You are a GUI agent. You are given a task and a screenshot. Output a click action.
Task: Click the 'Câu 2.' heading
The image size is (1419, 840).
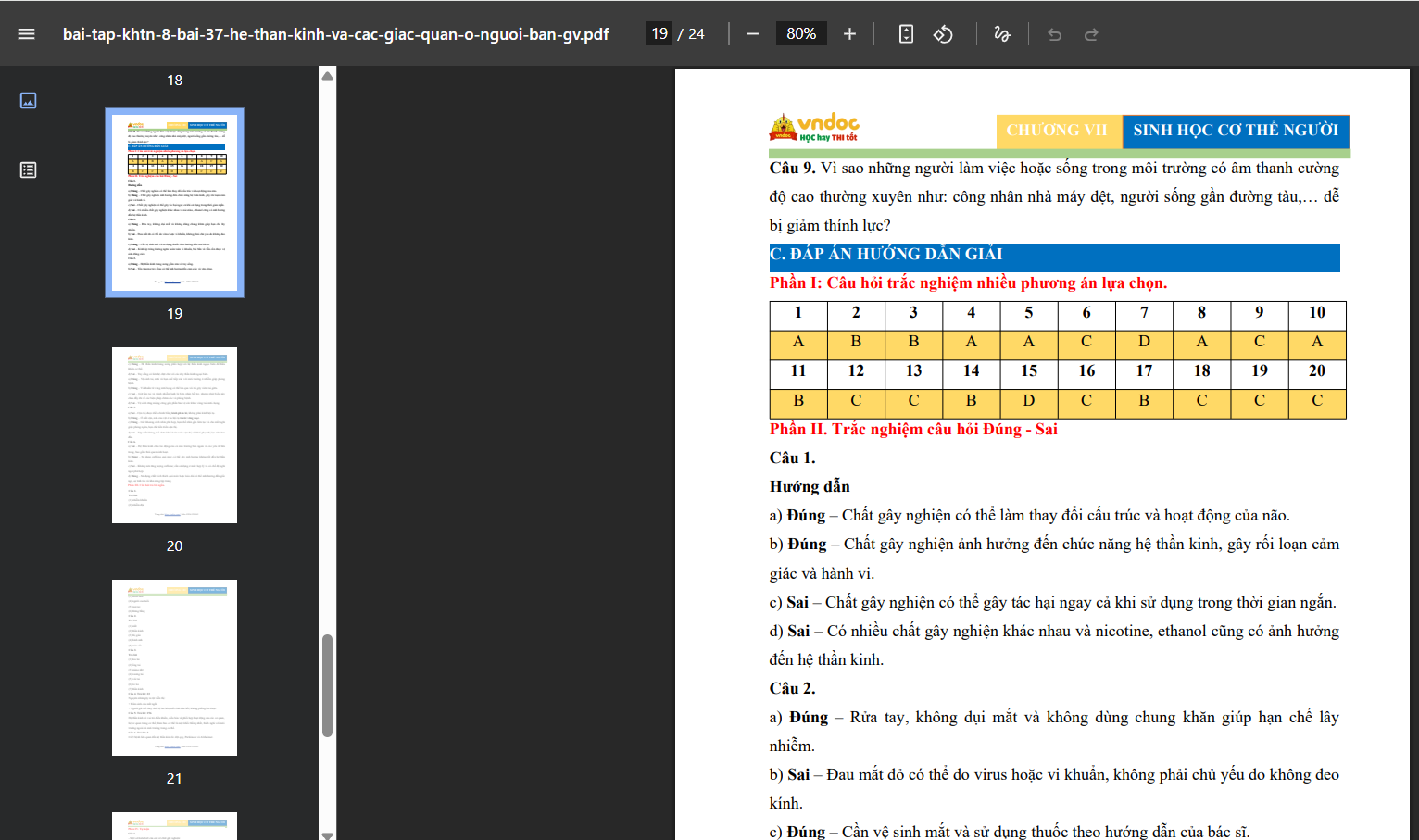793,689
